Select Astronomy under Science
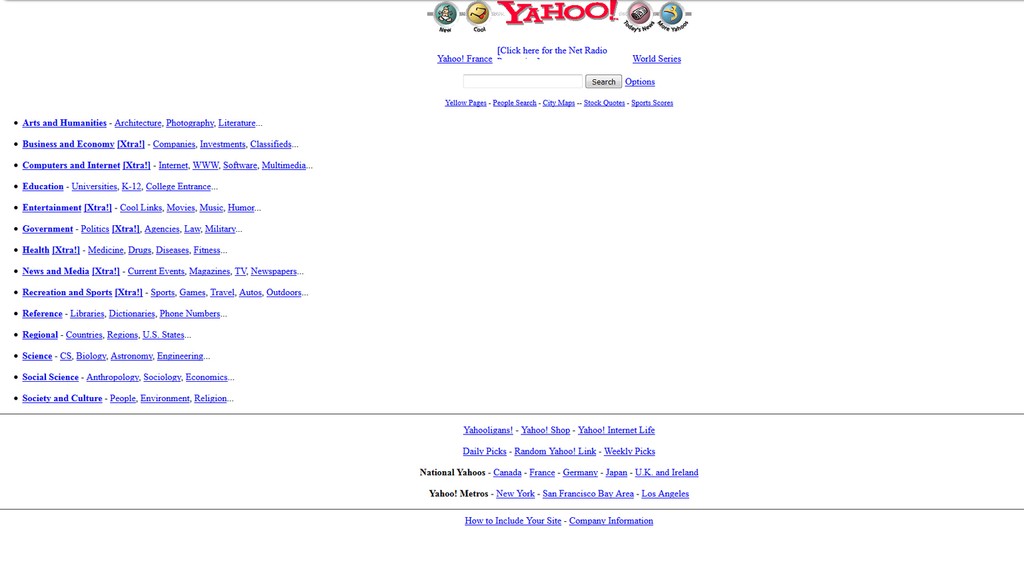Viewport: 1024px width, 567px height. (131, 356)
